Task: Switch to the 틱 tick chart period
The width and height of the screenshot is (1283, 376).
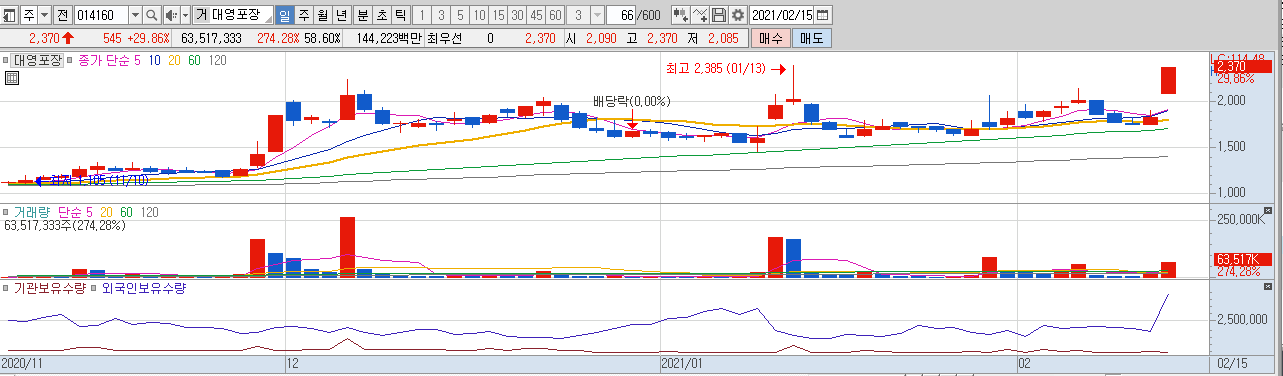Action: (x=400, y=15)
